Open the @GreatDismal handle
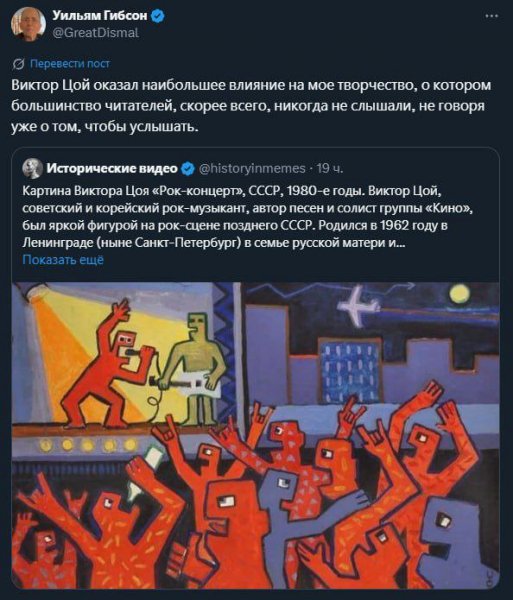 coord(95,33)
